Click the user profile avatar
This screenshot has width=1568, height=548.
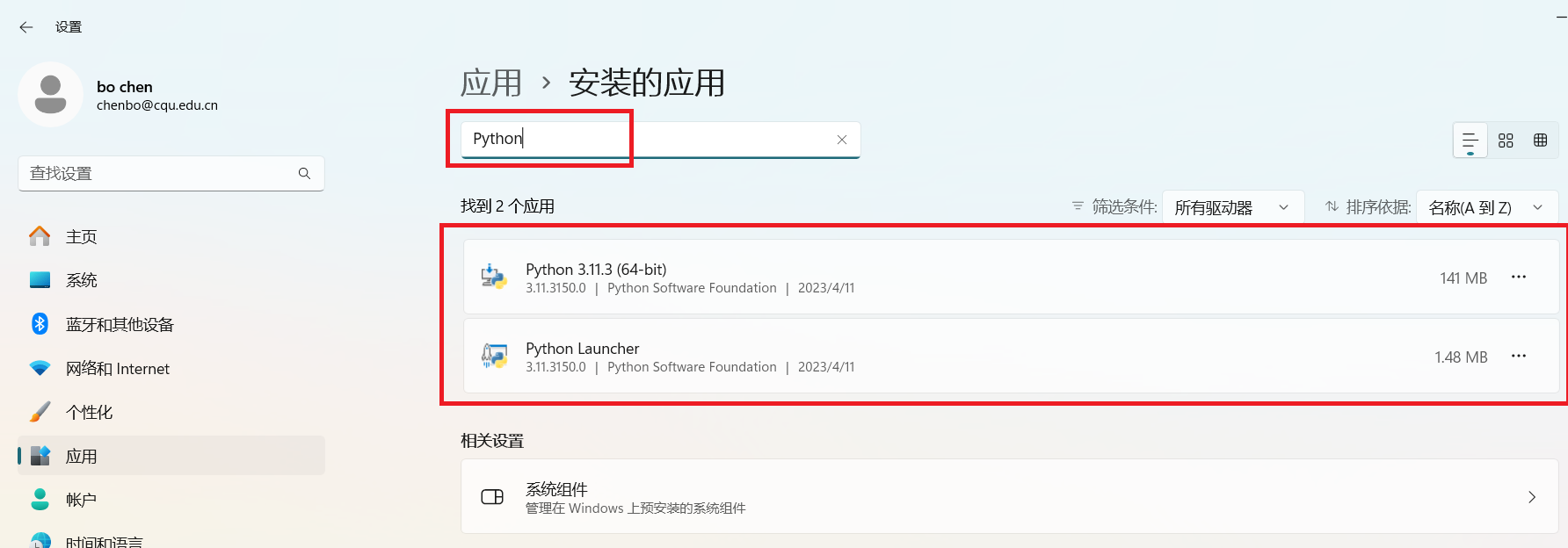coord(50,94)
